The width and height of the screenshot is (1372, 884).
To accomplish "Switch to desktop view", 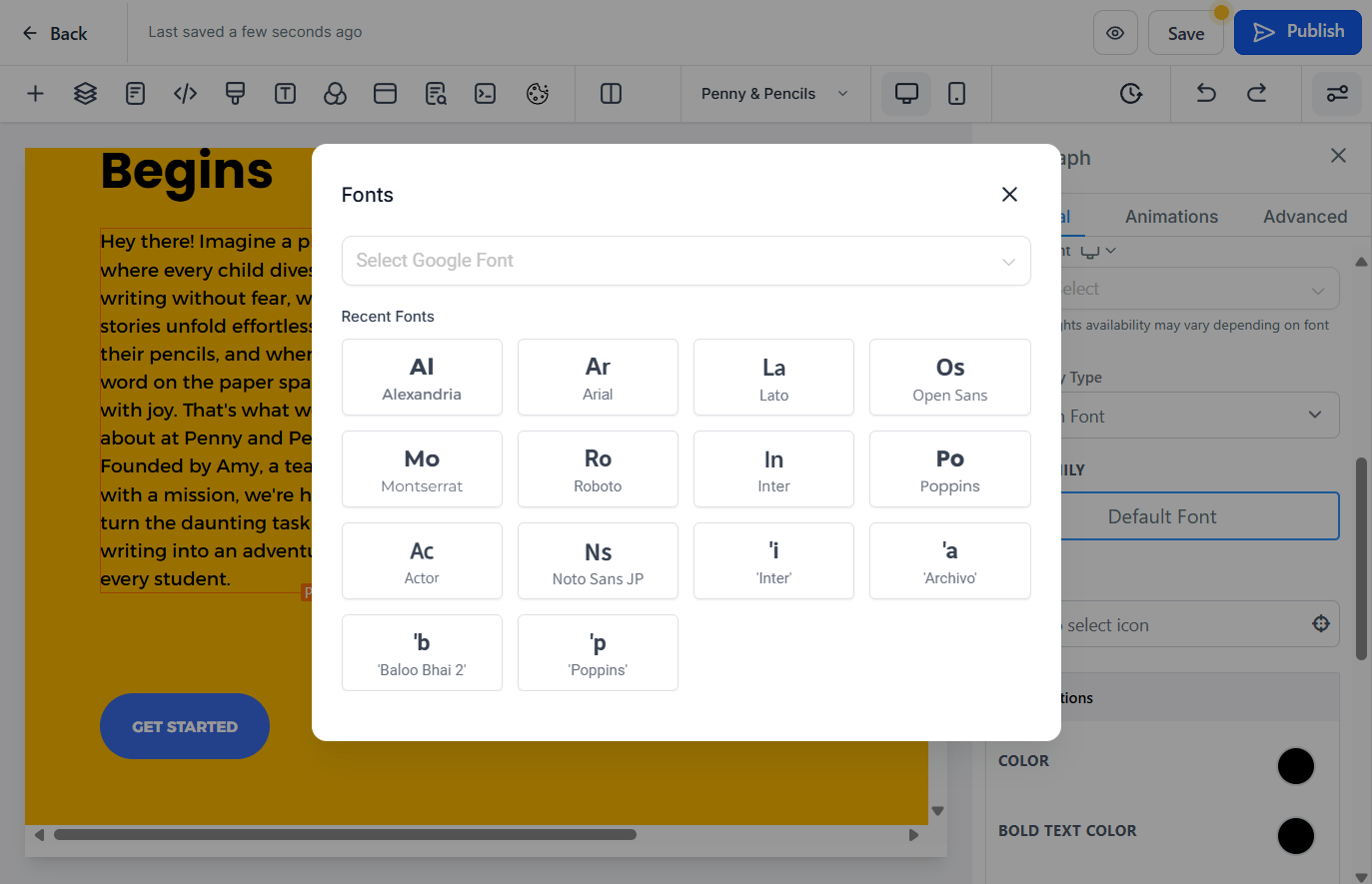I will pyautogui.click(x=906, y=94).
